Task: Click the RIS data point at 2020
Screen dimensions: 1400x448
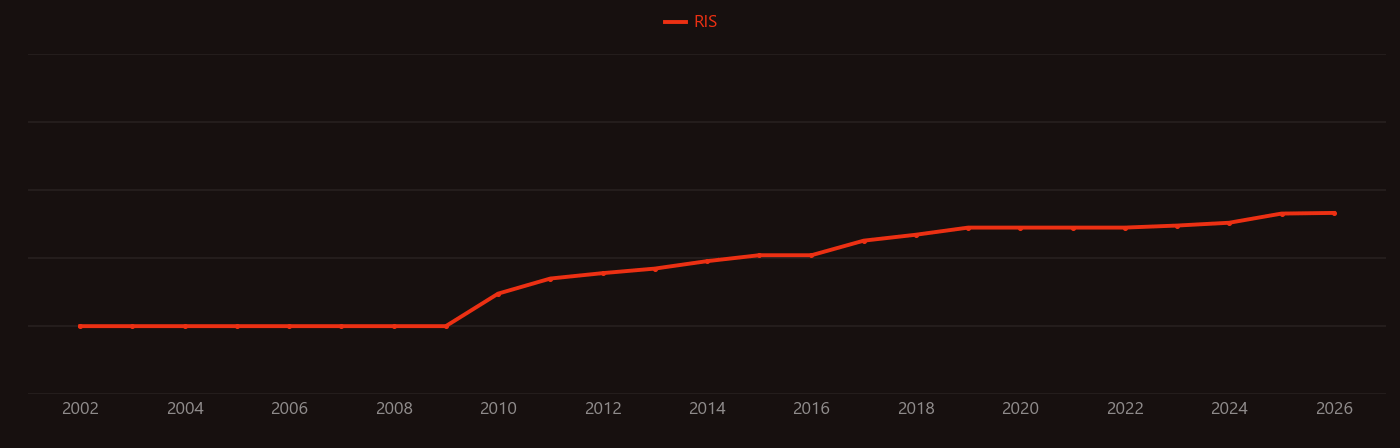Action: pos(1020,228)
